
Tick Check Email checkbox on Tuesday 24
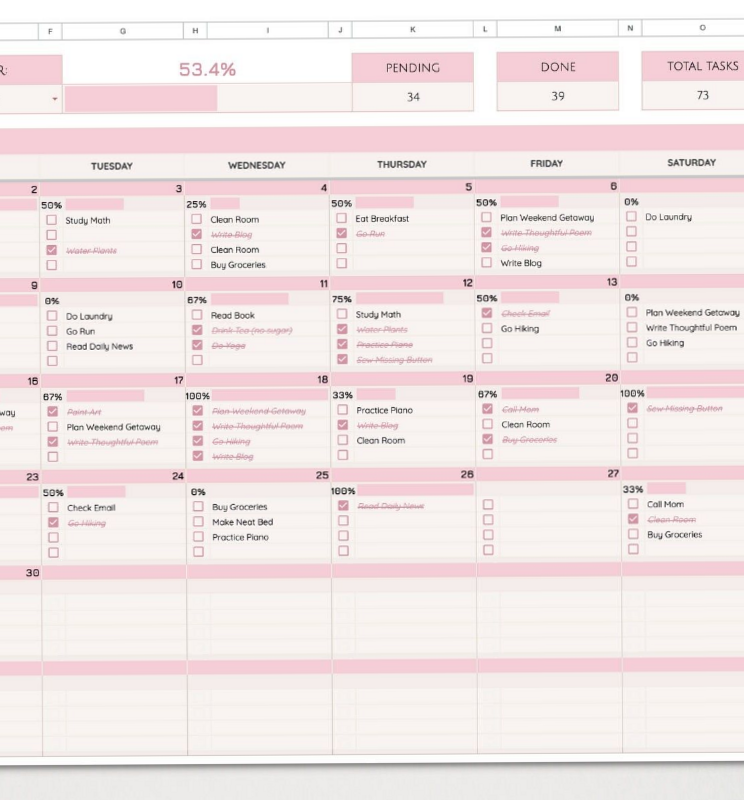53,507
